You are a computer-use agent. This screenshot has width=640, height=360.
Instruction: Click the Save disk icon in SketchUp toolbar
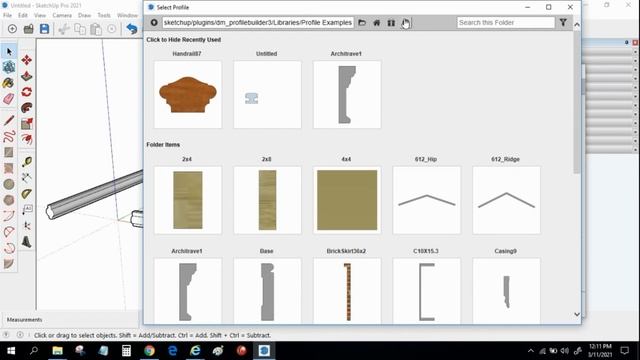tap(44, 29)
